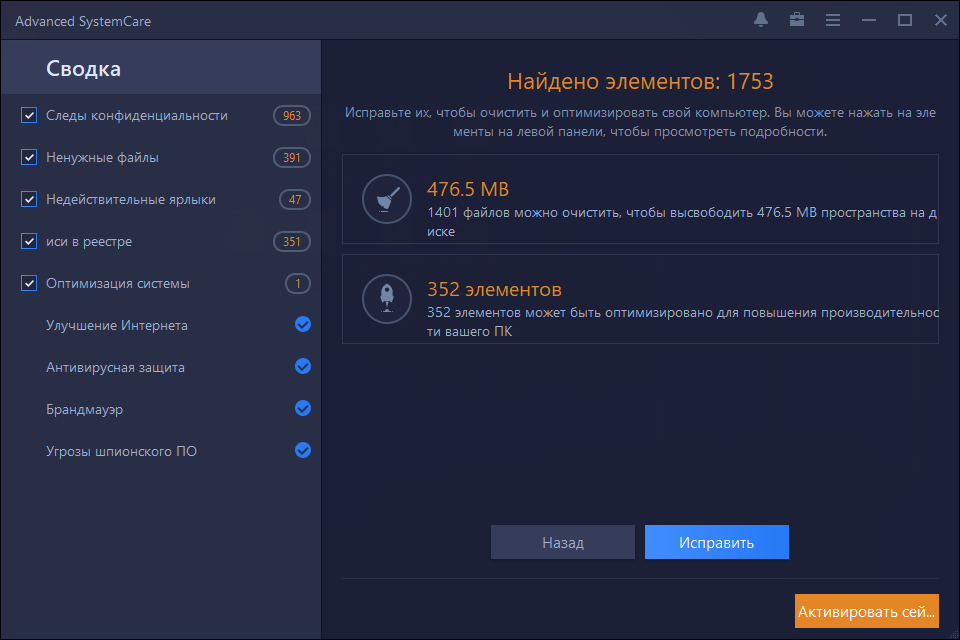Click the 963 count badge
This screenshot has height=640, width=960.
(291, 115)
